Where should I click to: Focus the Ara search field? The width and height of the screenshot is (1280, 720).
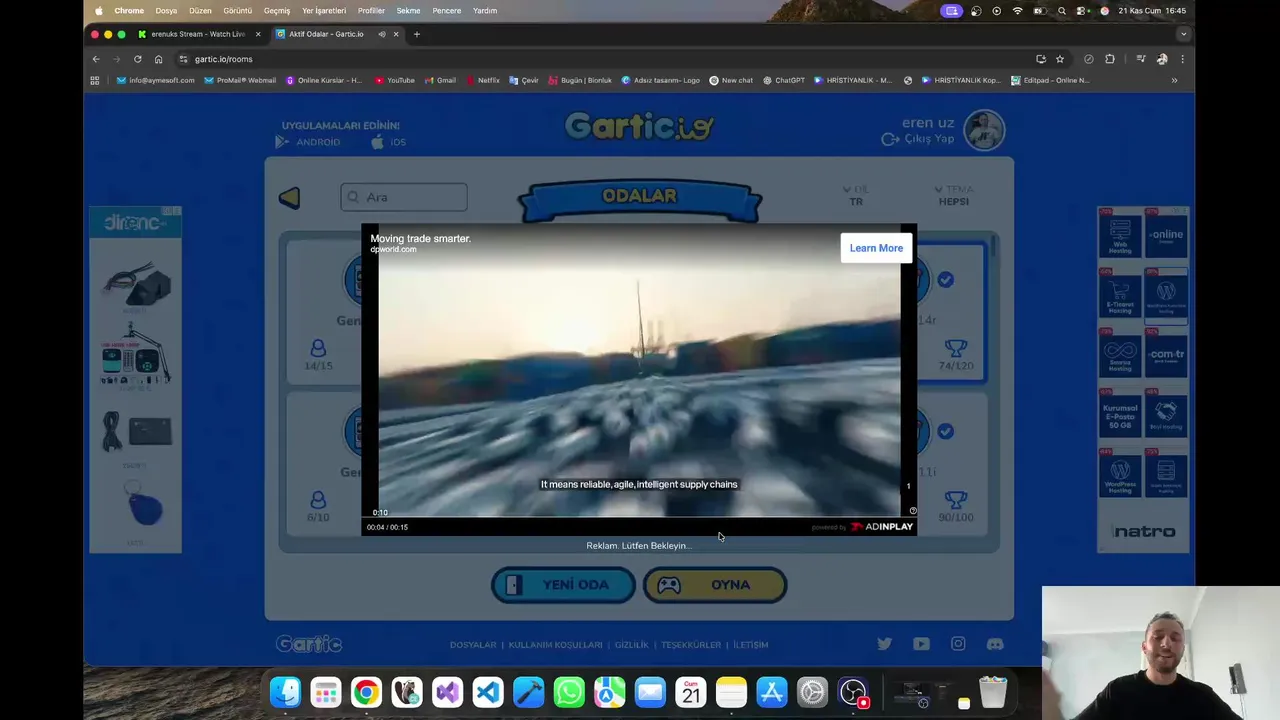pos(404,197)
